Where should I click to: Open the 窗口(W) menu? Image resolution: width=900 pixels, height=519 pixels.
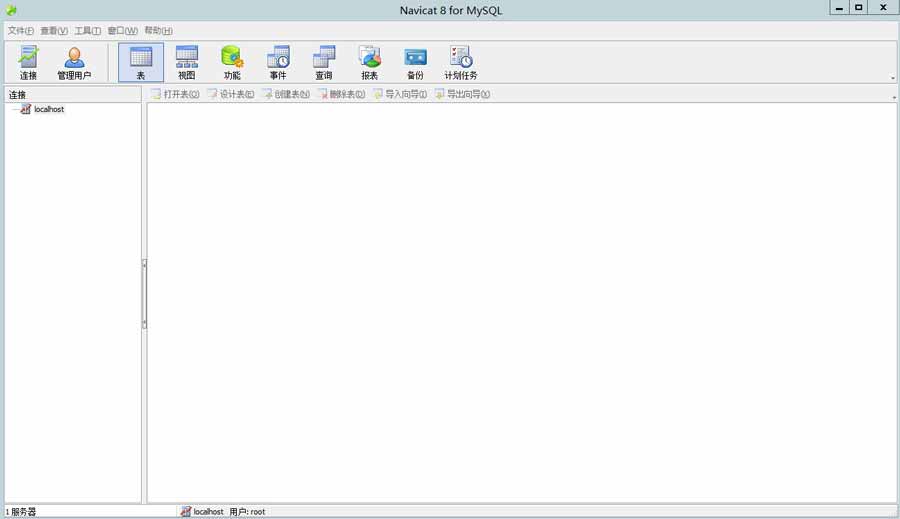(x=122, y=30)
